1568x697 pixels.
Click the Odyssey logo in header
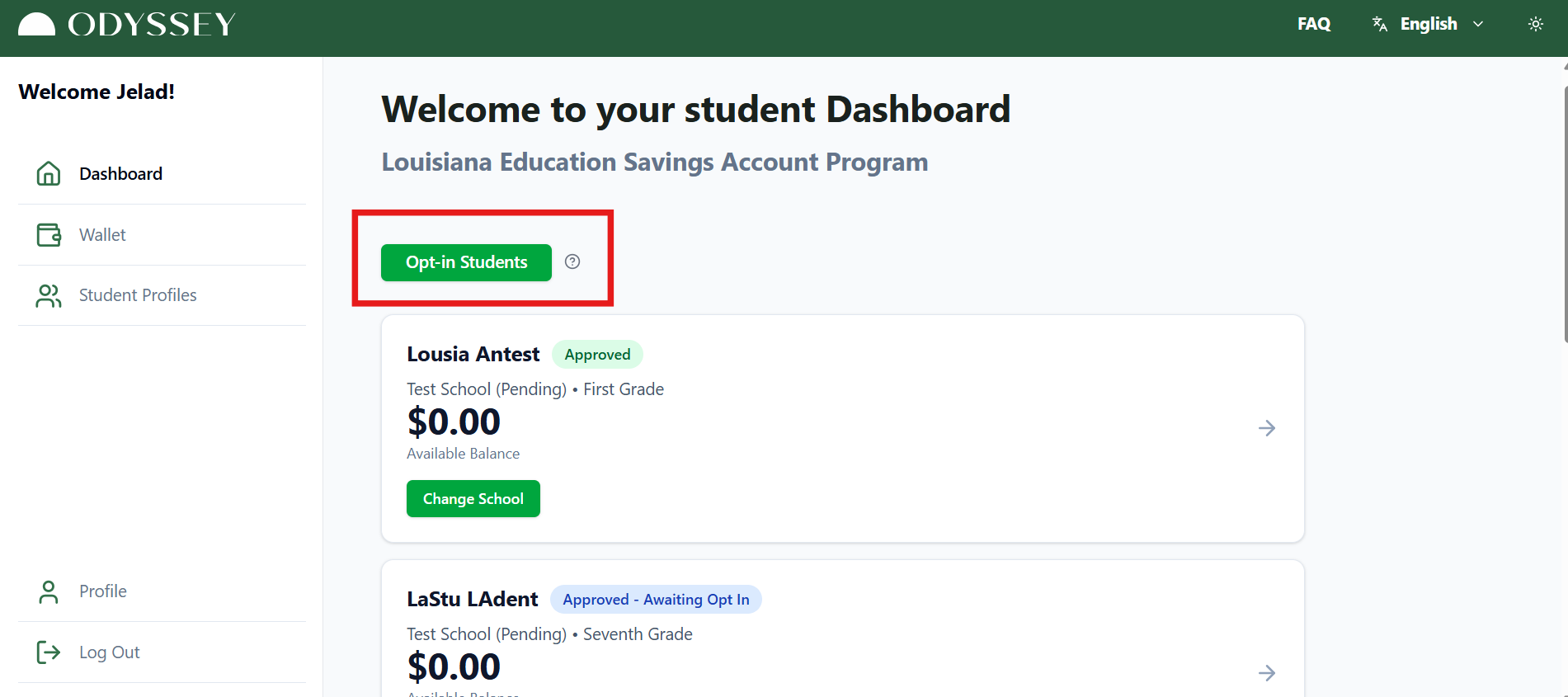tap(127, 25)
